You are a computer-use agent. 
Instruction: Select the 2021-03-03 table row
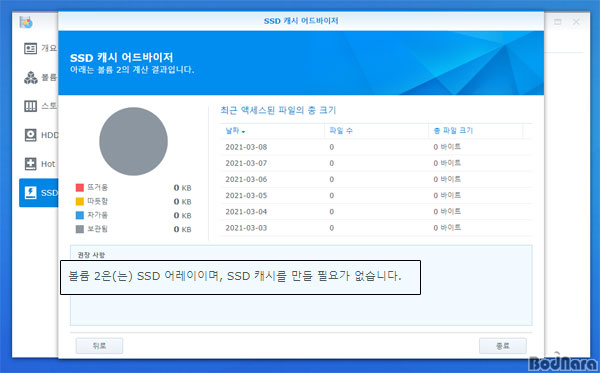point(376,228)
